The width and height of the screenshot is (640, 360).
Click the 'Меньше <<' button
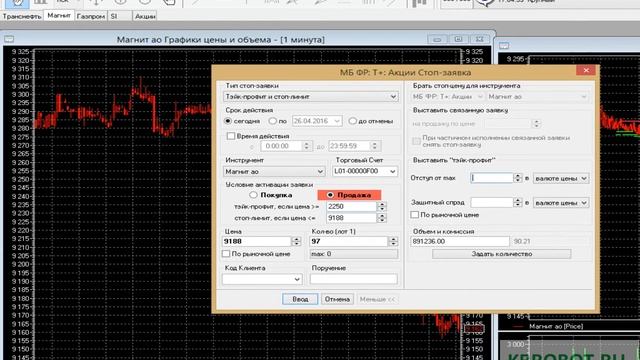[377, 299]
